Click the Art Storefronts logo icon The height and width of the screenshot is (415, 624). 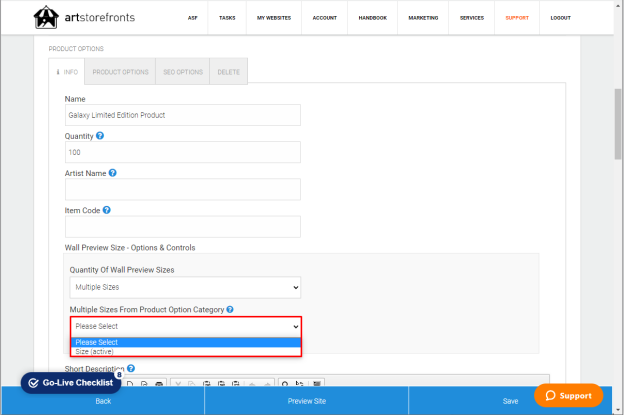(x=46, y=17)
